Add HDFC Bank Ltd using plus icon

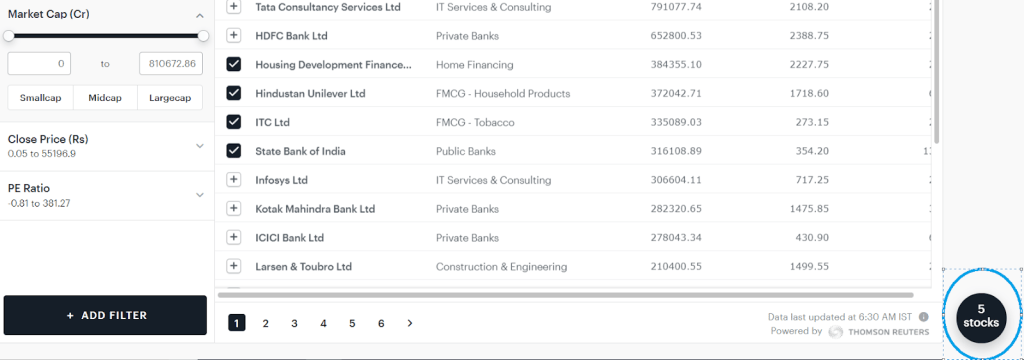click(x=234, y=35)
